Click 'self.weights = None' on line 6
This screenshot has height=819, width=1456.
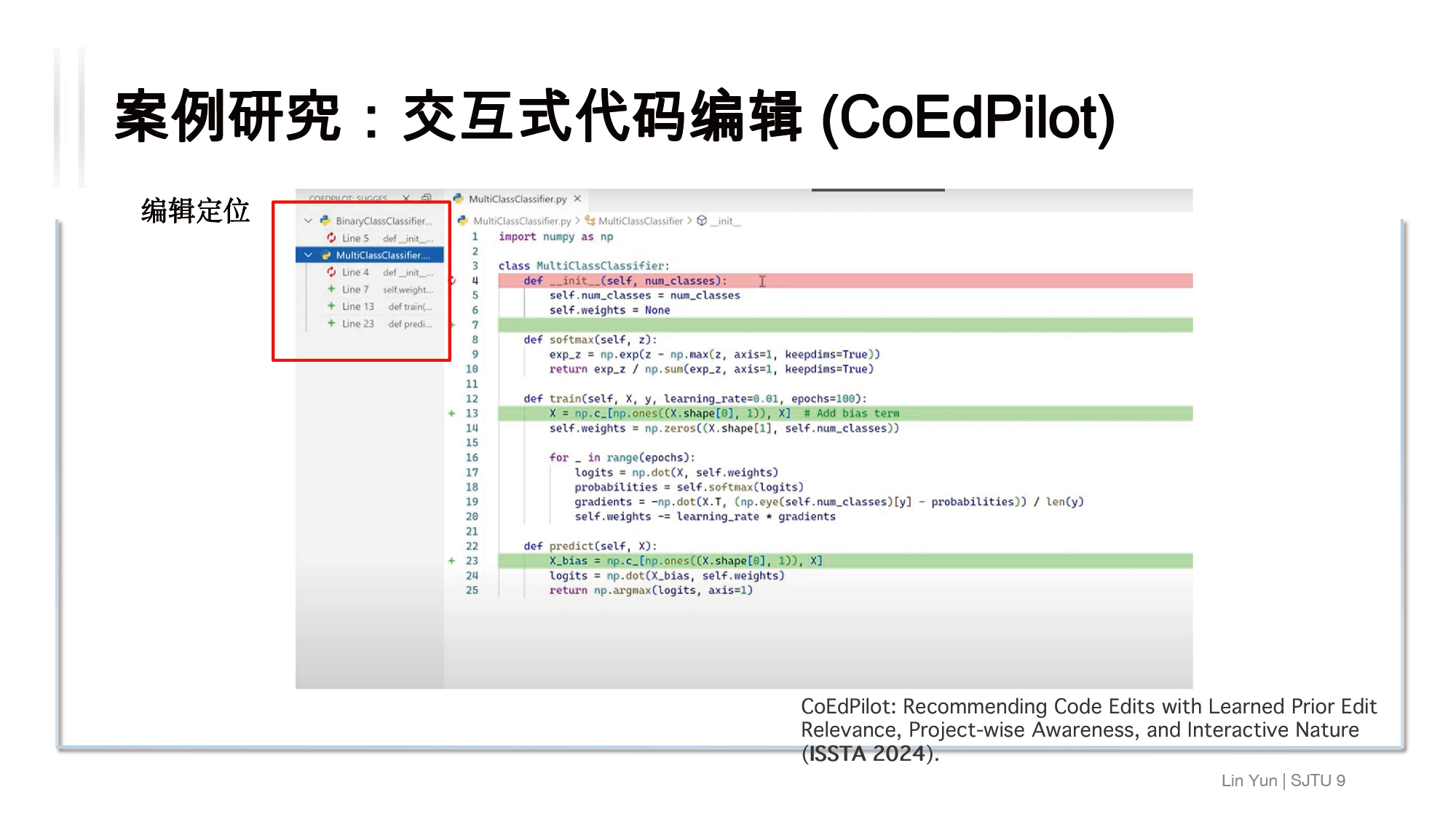[x=609, y=310]
